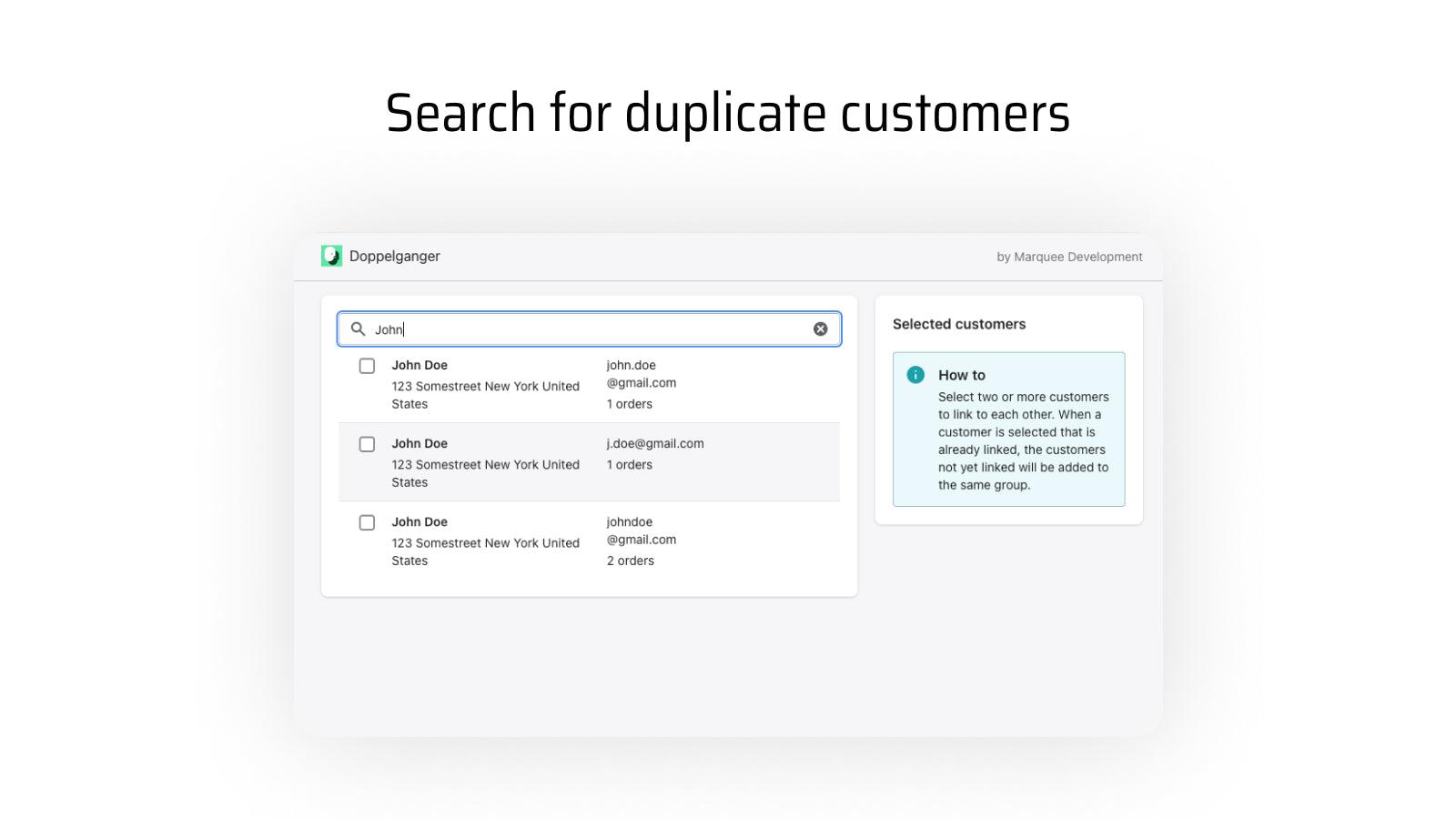The width and height of the screenshot is (1456, 819).
Task: Click the 1 orders text on the first result
Action: click(x=629, y=404)
